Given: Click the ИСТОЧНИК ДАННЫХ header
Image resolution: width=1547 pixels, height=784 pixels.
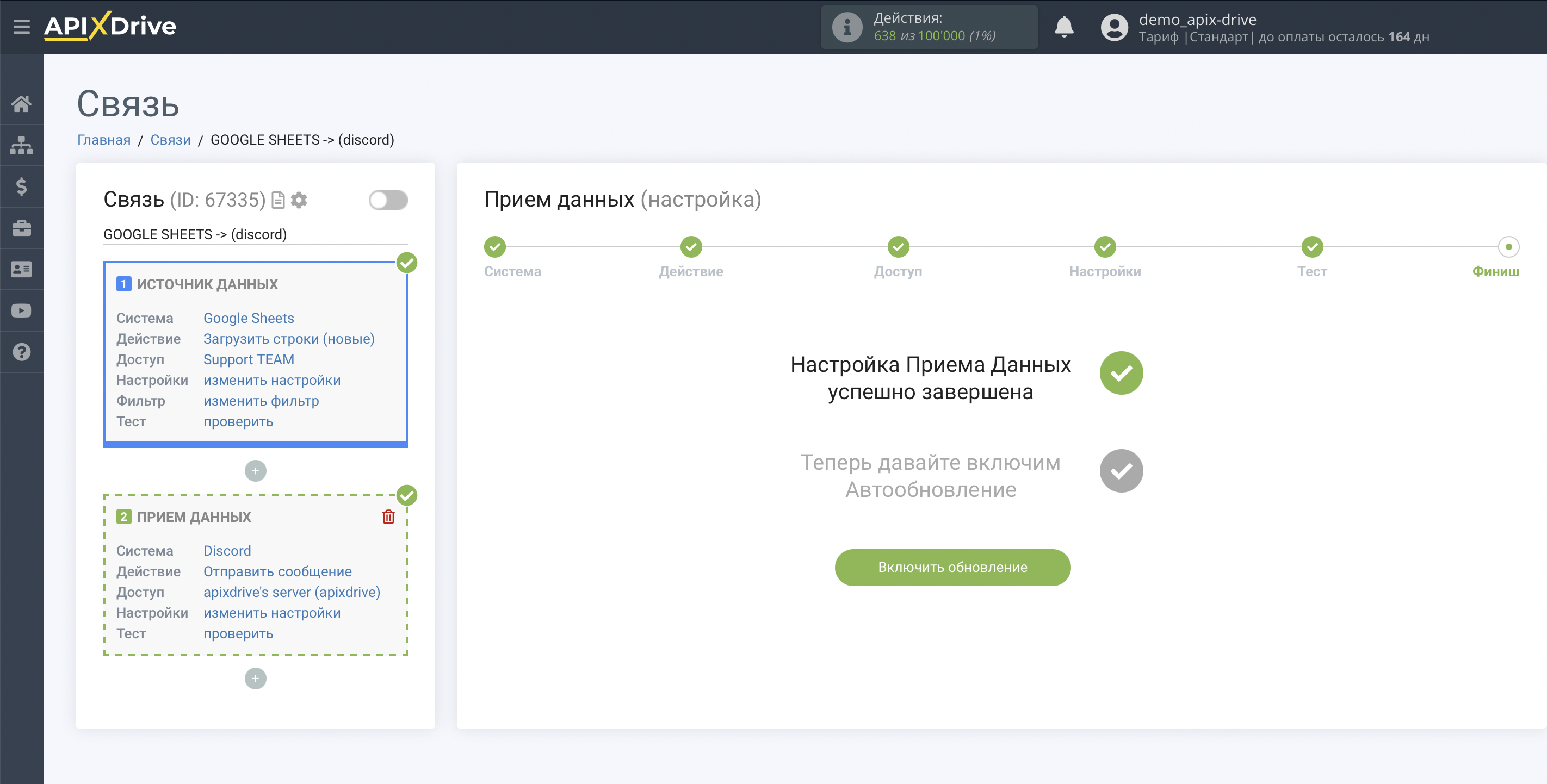Looking at the screenshot, I should pyautogui.click(x=207, y=284).
